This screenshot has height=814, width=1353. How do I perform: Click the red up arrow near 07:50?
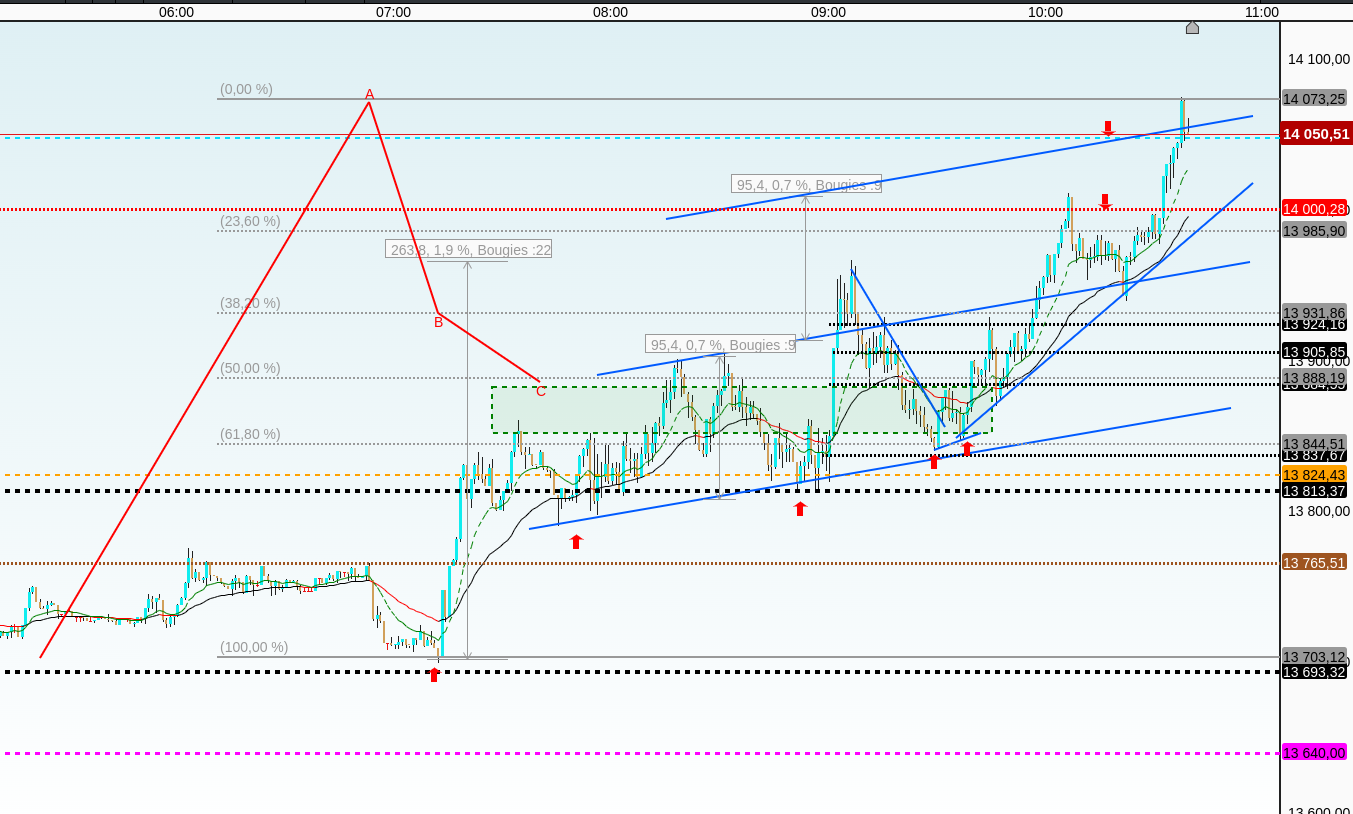[576, 541]
